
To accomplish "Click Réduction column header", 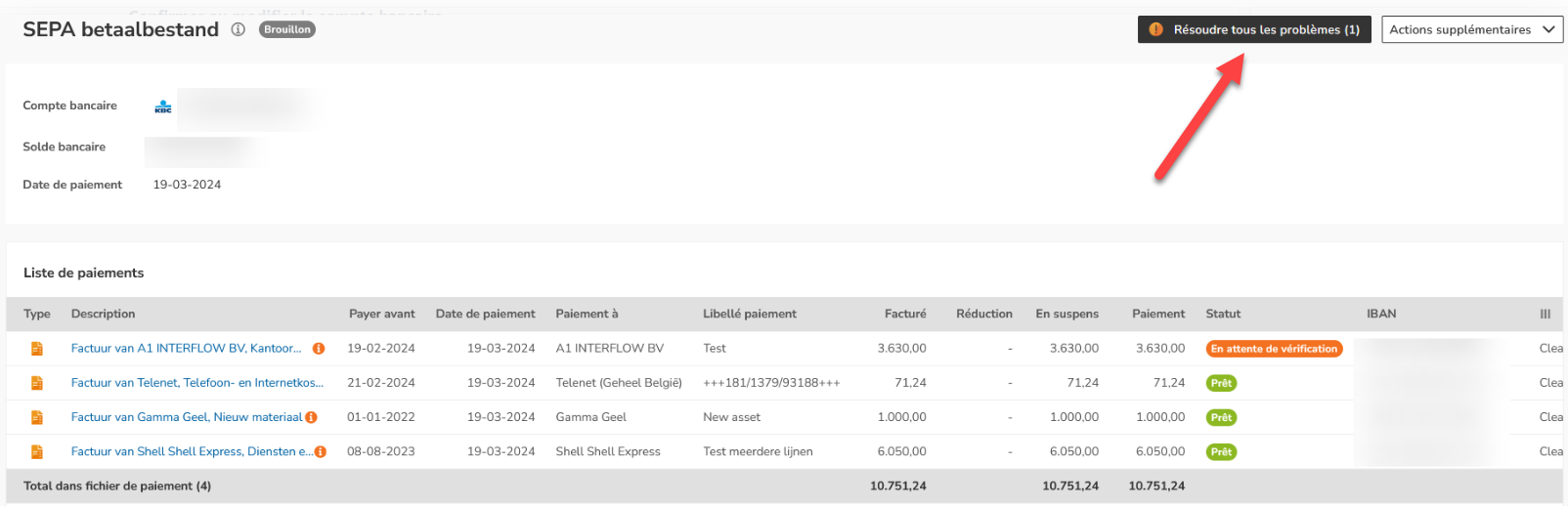I will coord(984,314).
